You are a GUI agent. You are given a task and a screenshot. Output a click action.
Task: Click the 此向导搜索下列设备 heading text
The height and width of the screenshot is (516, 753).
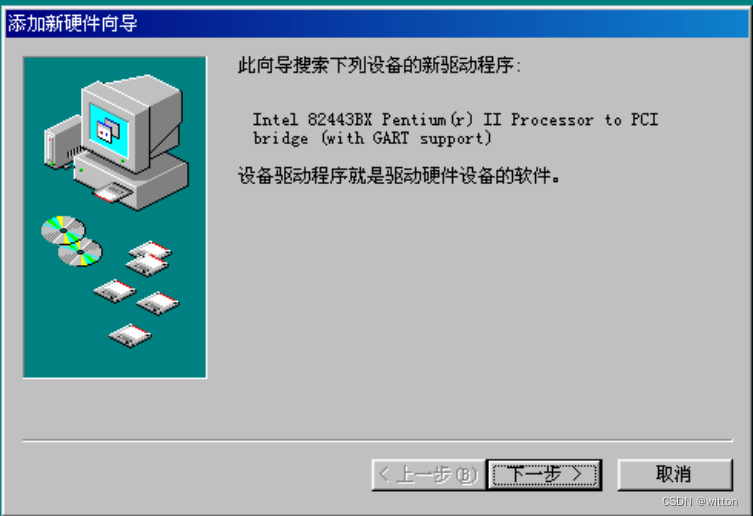(379, 65)
